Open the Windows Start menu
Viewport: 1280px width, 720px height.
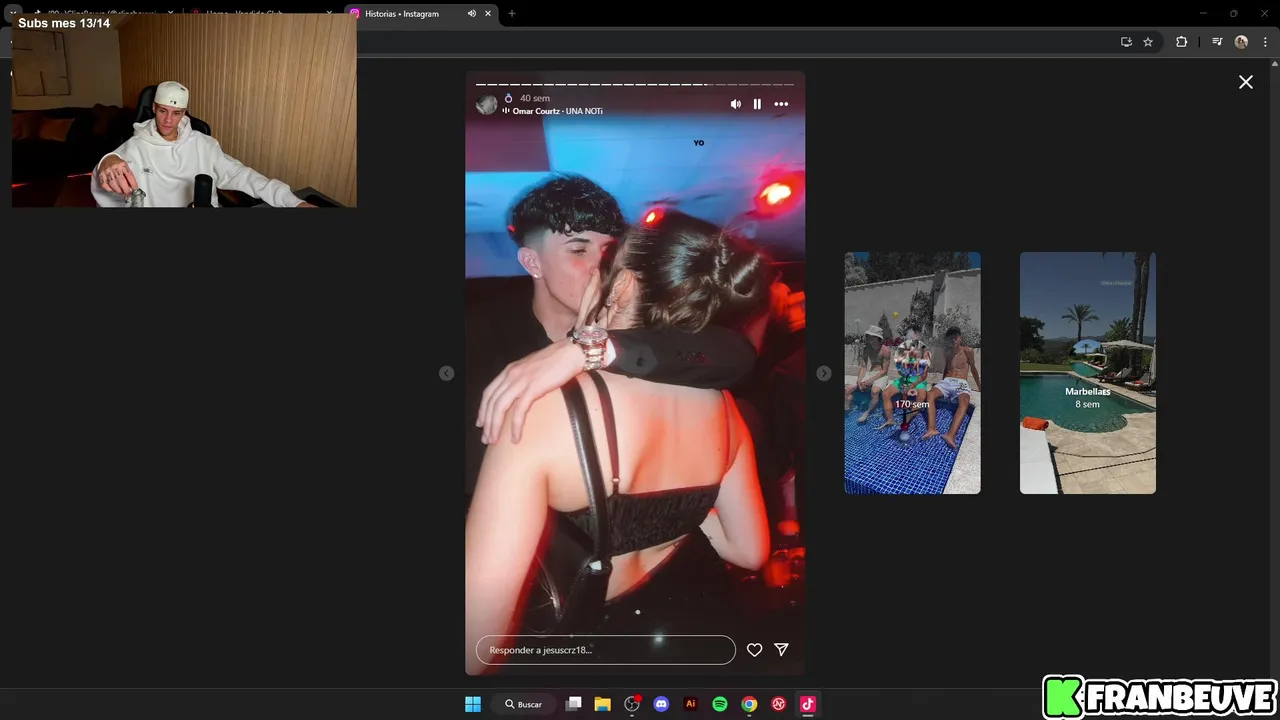pyautogui.click(x=473, y=704)
